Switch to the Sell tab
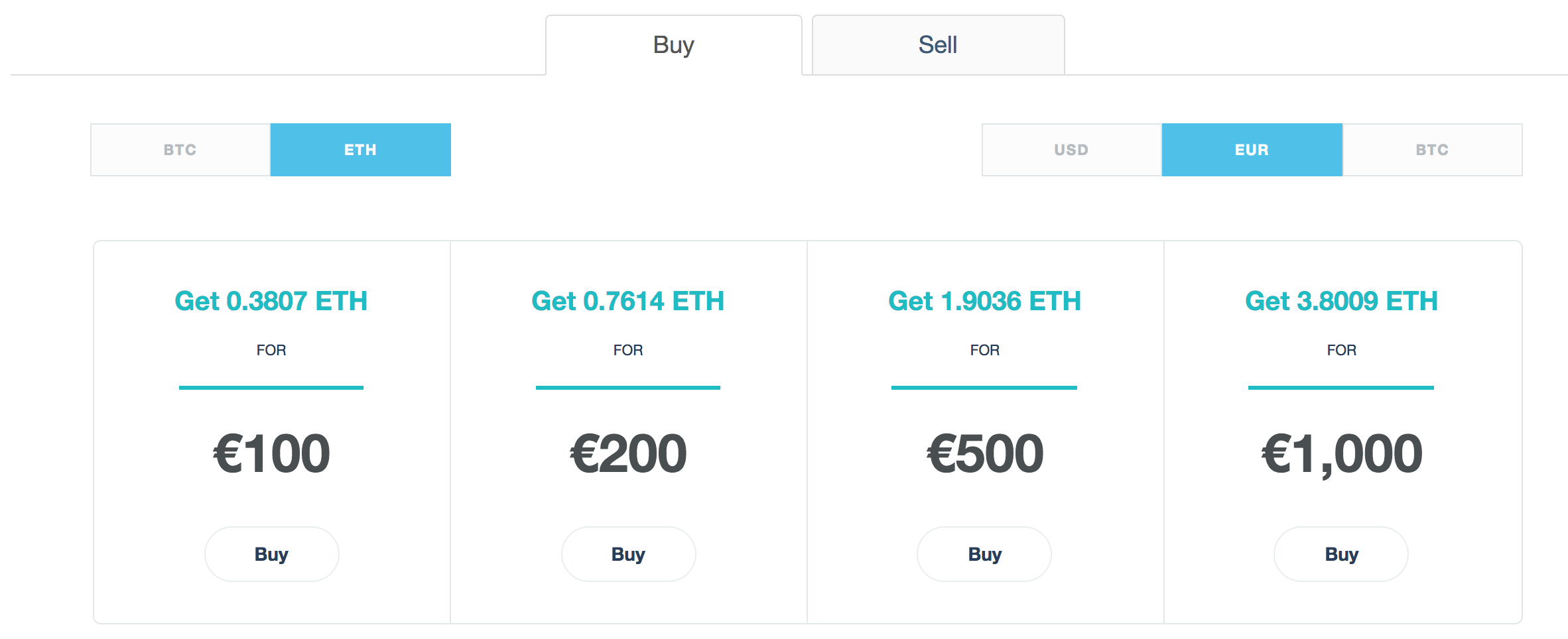1568x639 pixels. click(x=937, y=44)
